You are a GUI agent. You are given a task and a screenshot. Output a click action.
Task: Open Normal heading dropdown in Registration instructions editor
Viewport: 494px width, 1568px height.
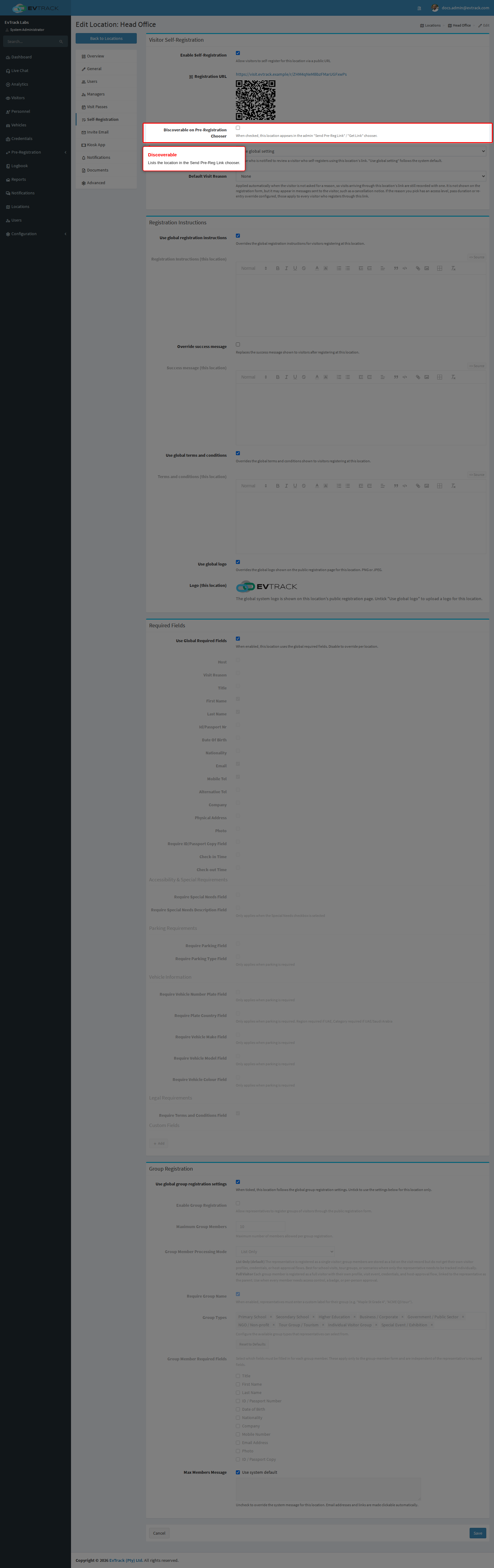pos(254,269)
